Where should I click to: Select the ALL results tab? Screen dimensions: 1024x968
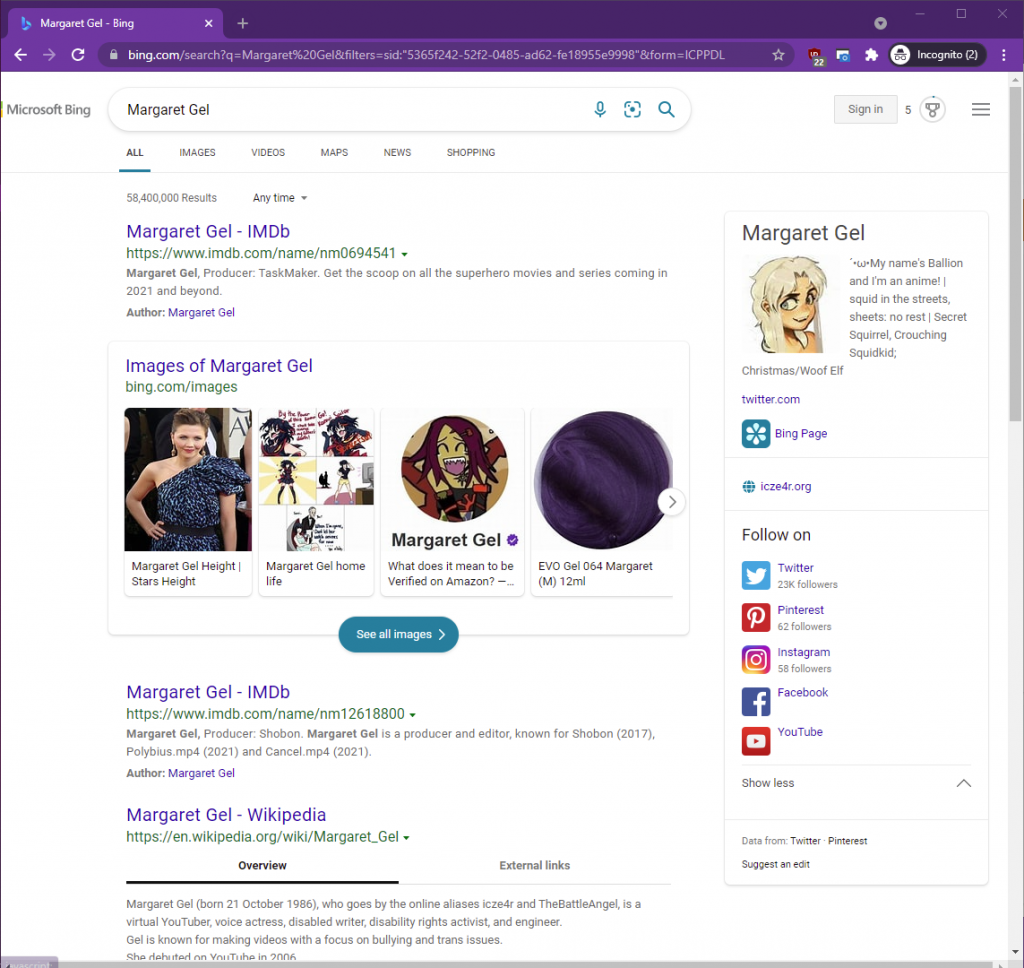pos(135,152)
